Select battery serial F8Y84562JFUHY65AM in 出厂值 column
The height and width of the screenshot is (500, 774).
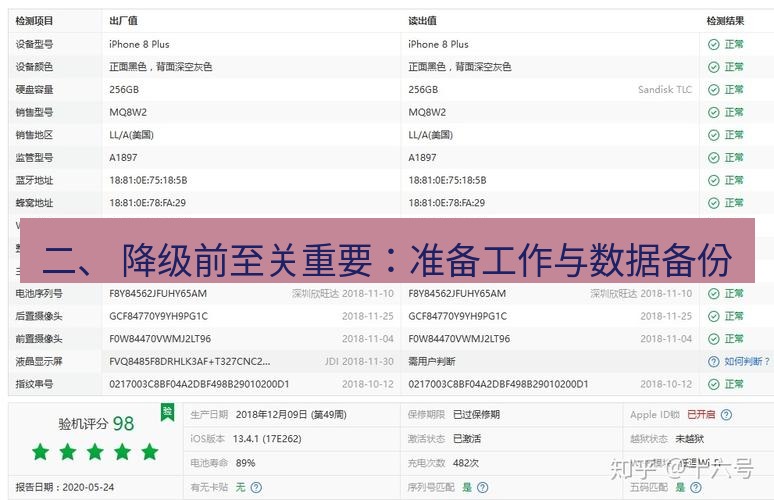click(158, 294)
